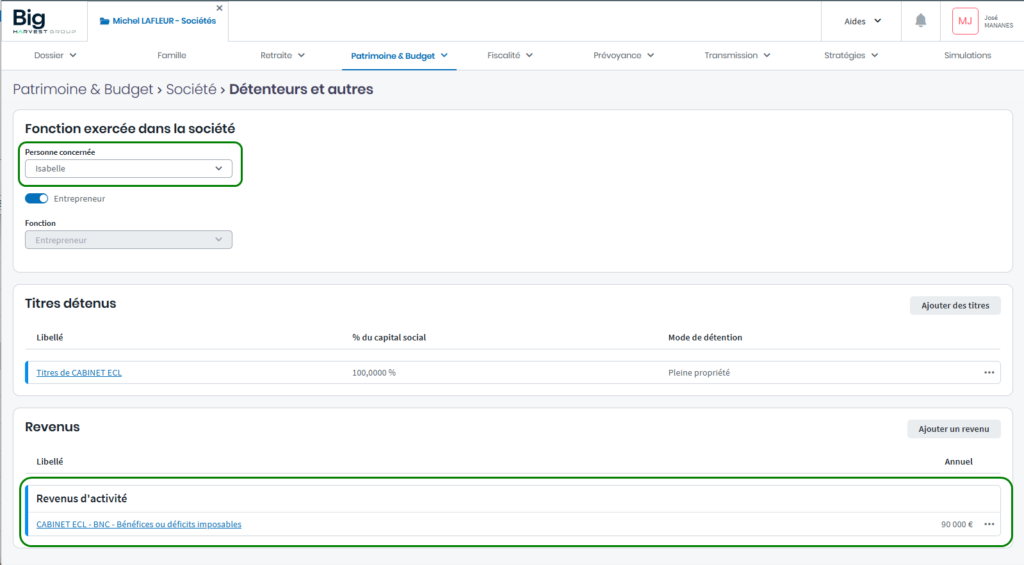Viewport: 1024px width, 565px height.
Task: Open the Patrimoine & Budget menu
Action: [x=399, y=56]
